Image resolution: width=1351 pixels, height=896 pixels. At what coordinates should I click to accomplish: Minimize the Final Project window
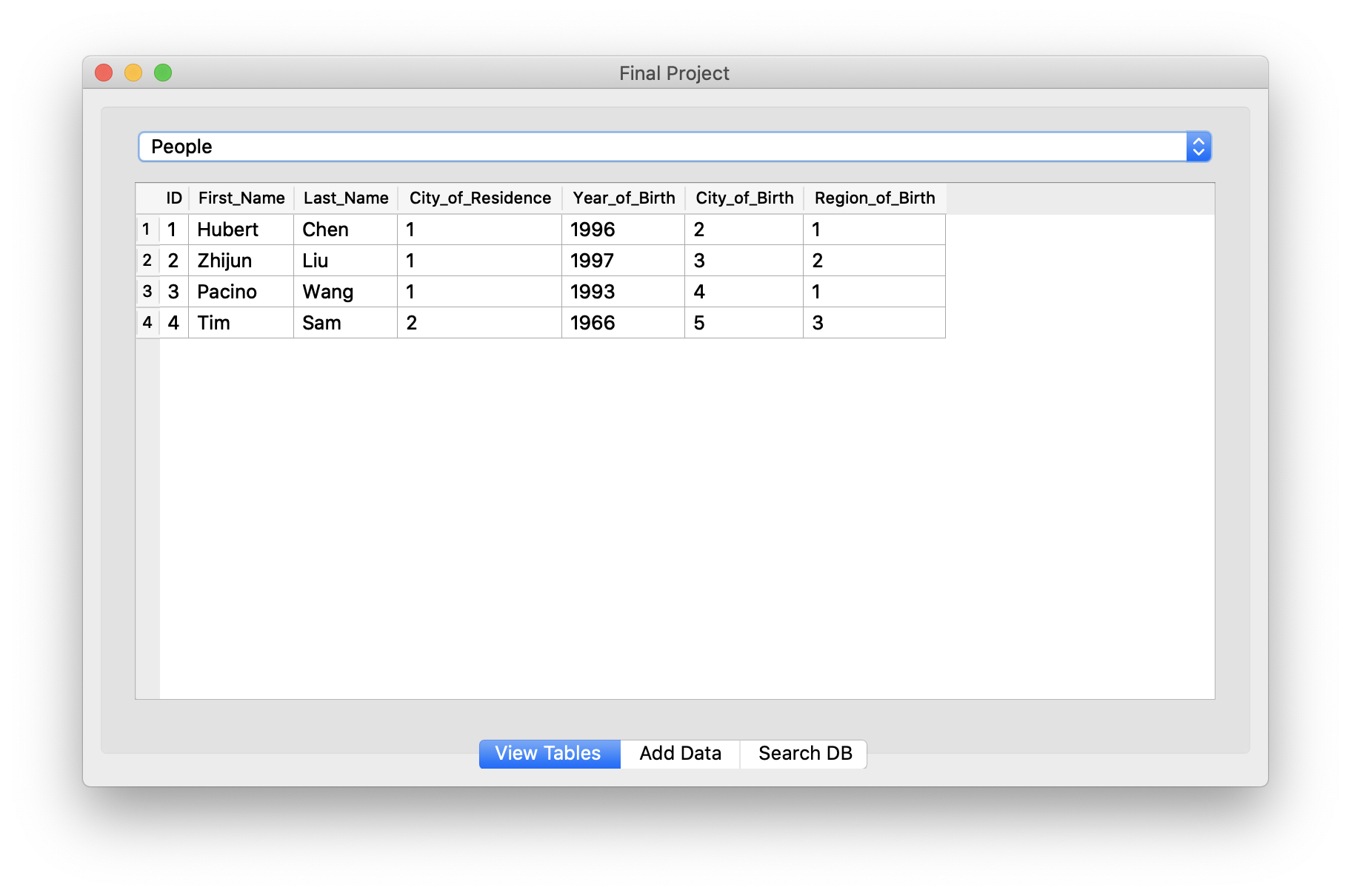(133, 73)
